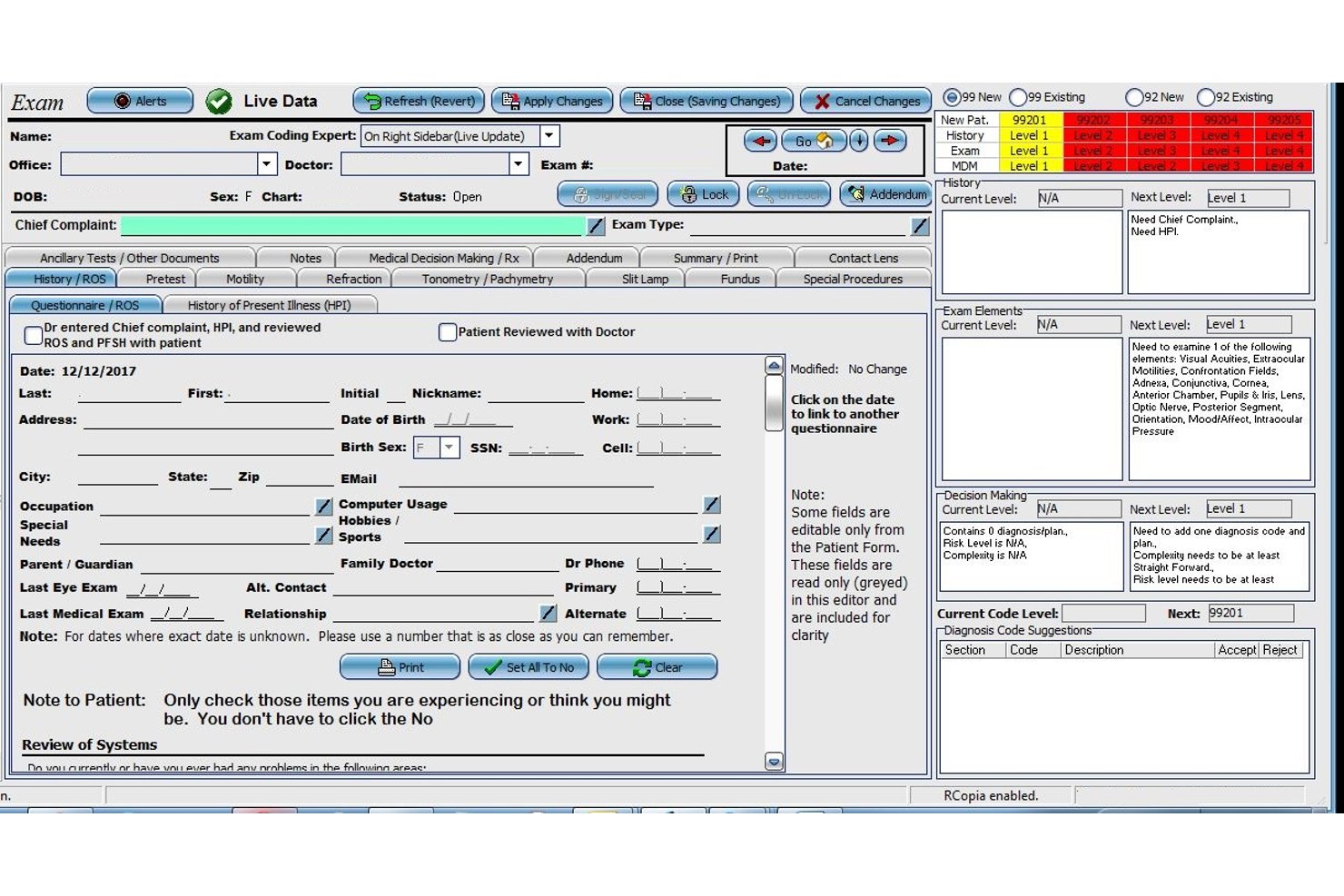Select the 92 Existing radio button
Viewport: 1344px width, 896px height.
point(1206,97)
